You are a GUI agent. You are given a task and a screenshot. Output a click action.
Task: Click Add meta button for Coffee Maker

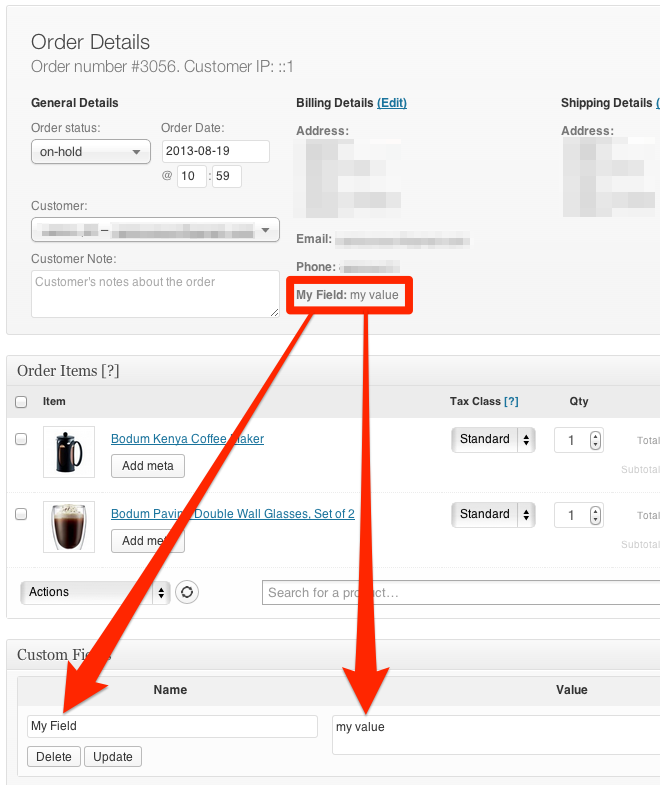click(x=147, y=465)
